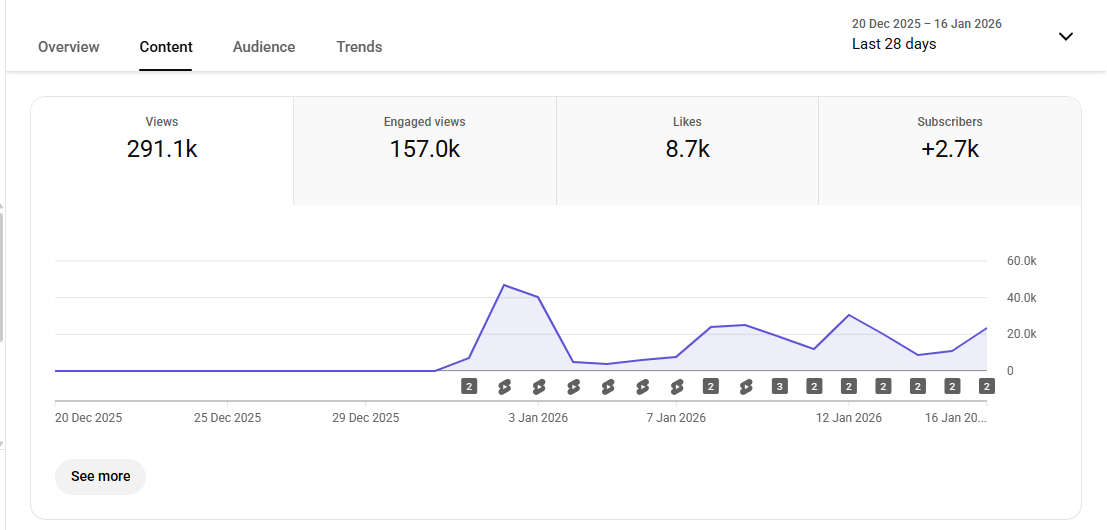Select the Content tab

point(166,47)
